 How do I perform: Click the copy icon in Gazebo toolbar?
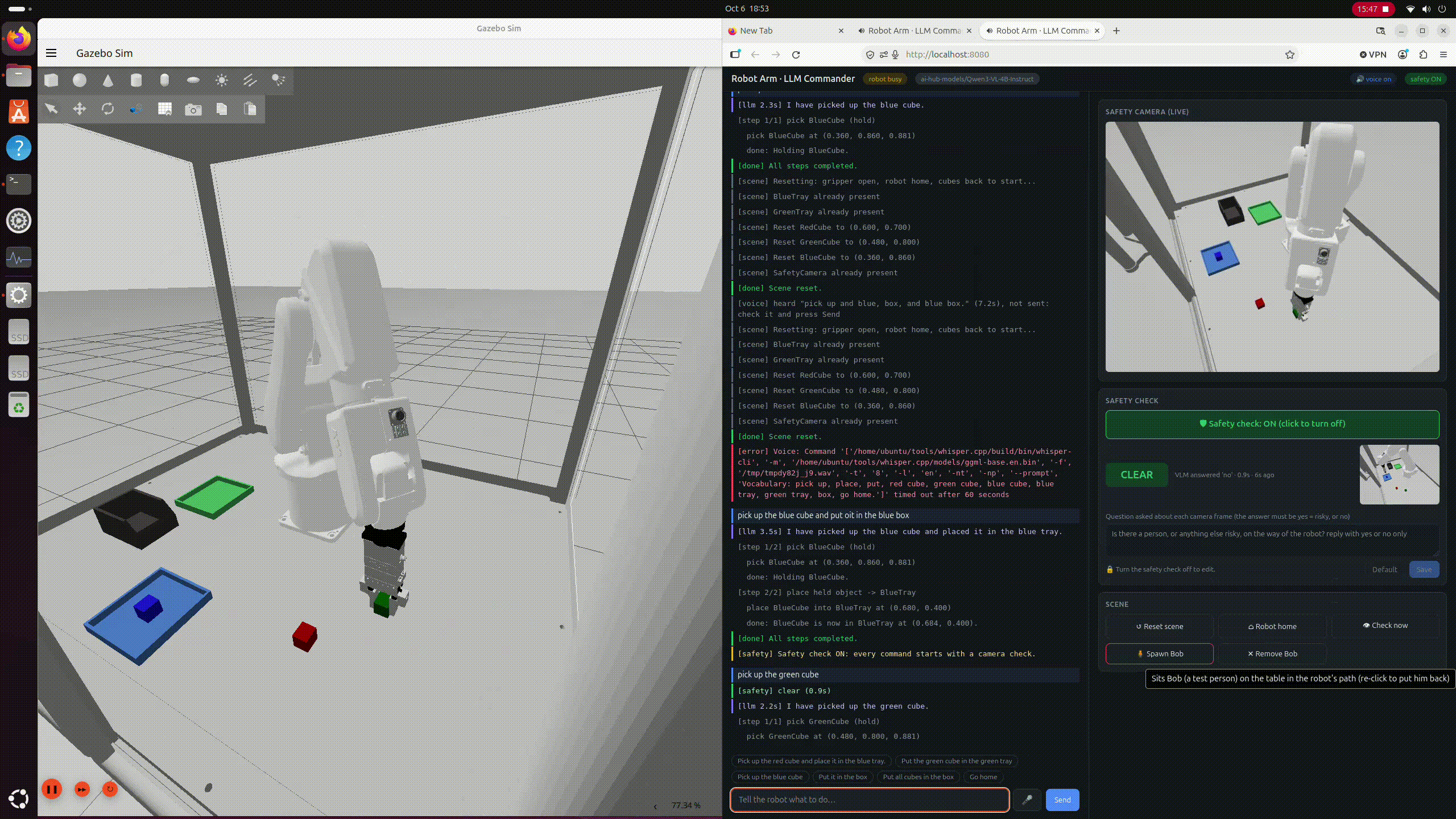point(222,109)
